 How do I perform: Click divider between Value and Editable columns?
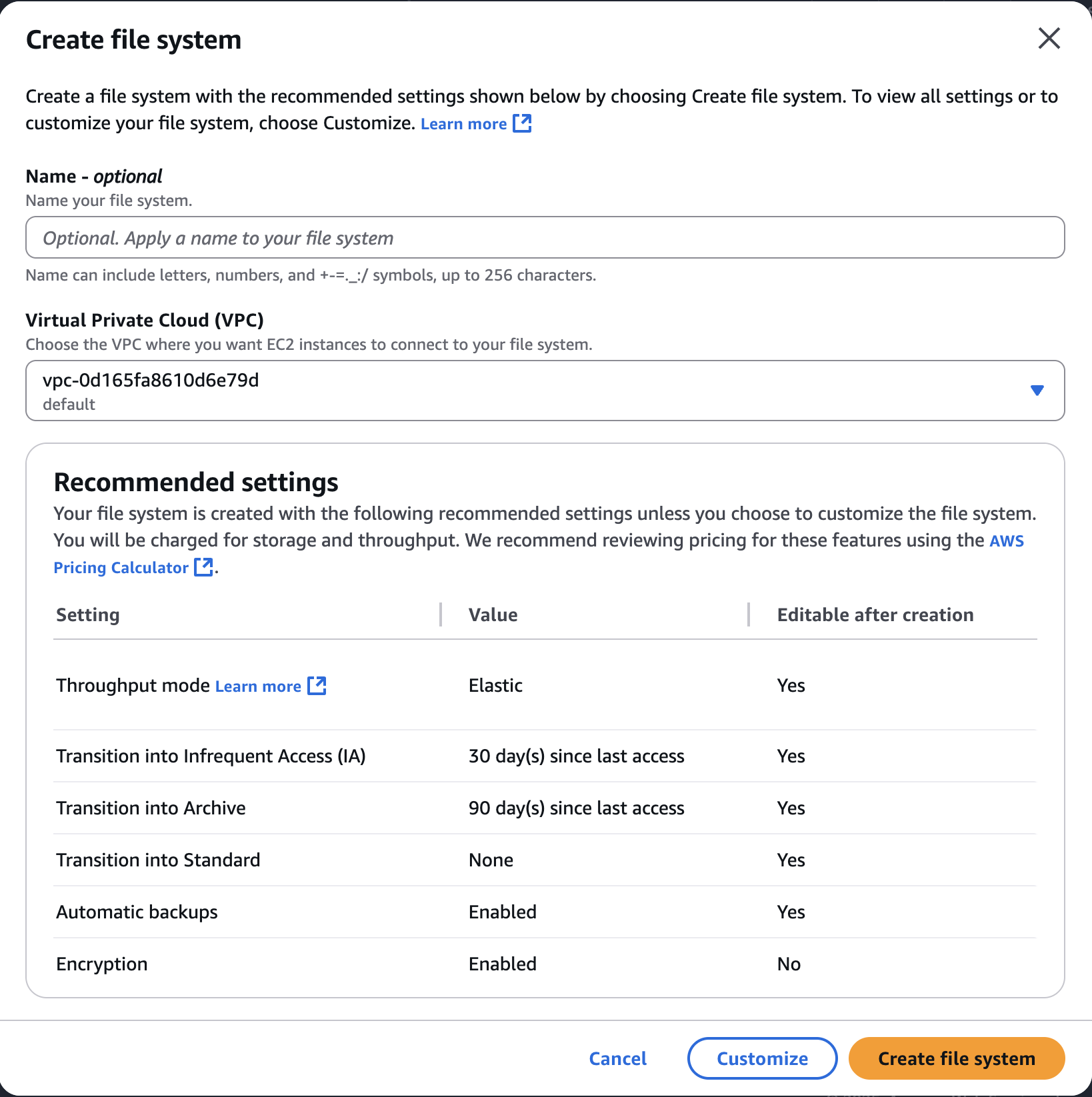(749, 614)
